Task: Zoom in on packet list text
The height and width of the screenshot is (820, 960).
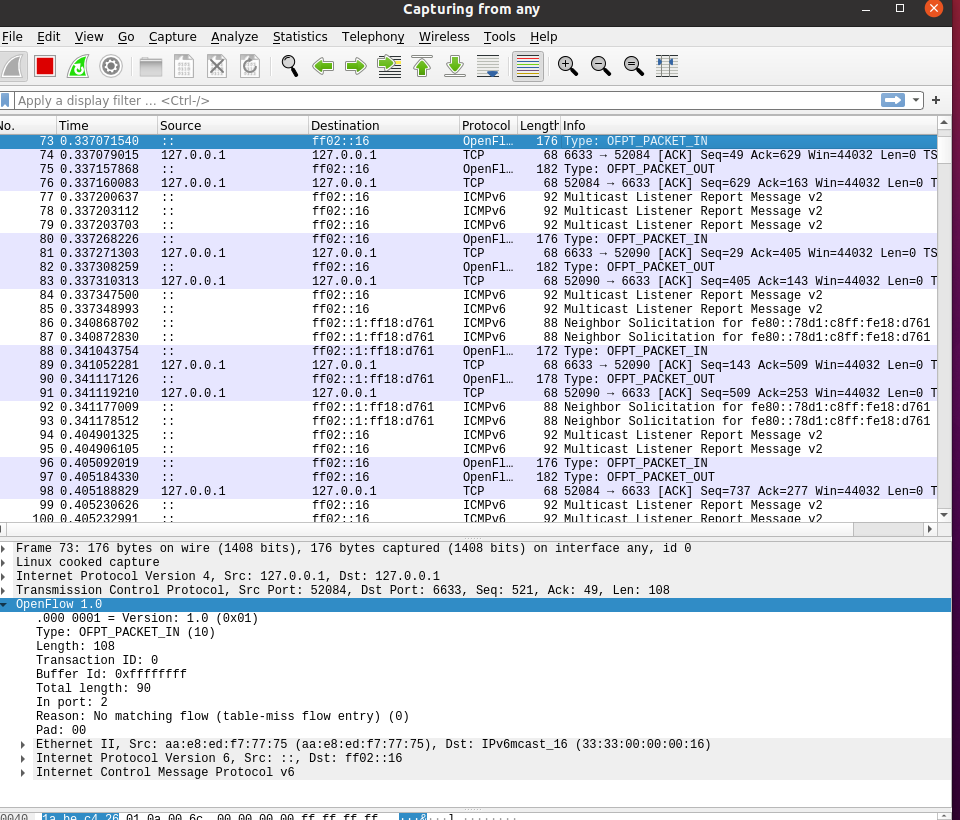Action: pyautogui.click(x=568, y=66)
